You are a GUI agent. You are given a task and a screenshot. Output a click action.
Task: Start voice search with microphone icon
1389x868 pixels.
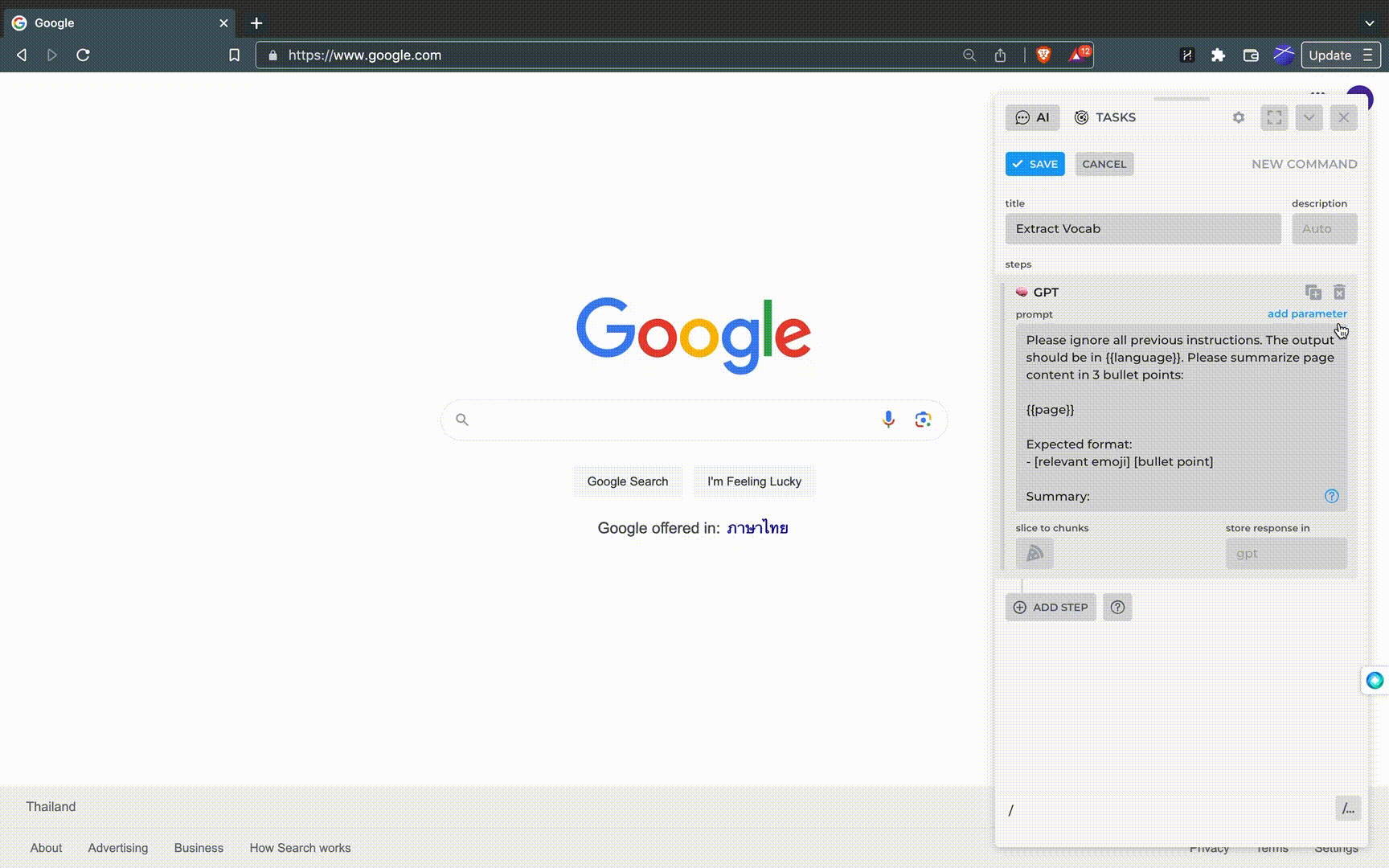888,420
